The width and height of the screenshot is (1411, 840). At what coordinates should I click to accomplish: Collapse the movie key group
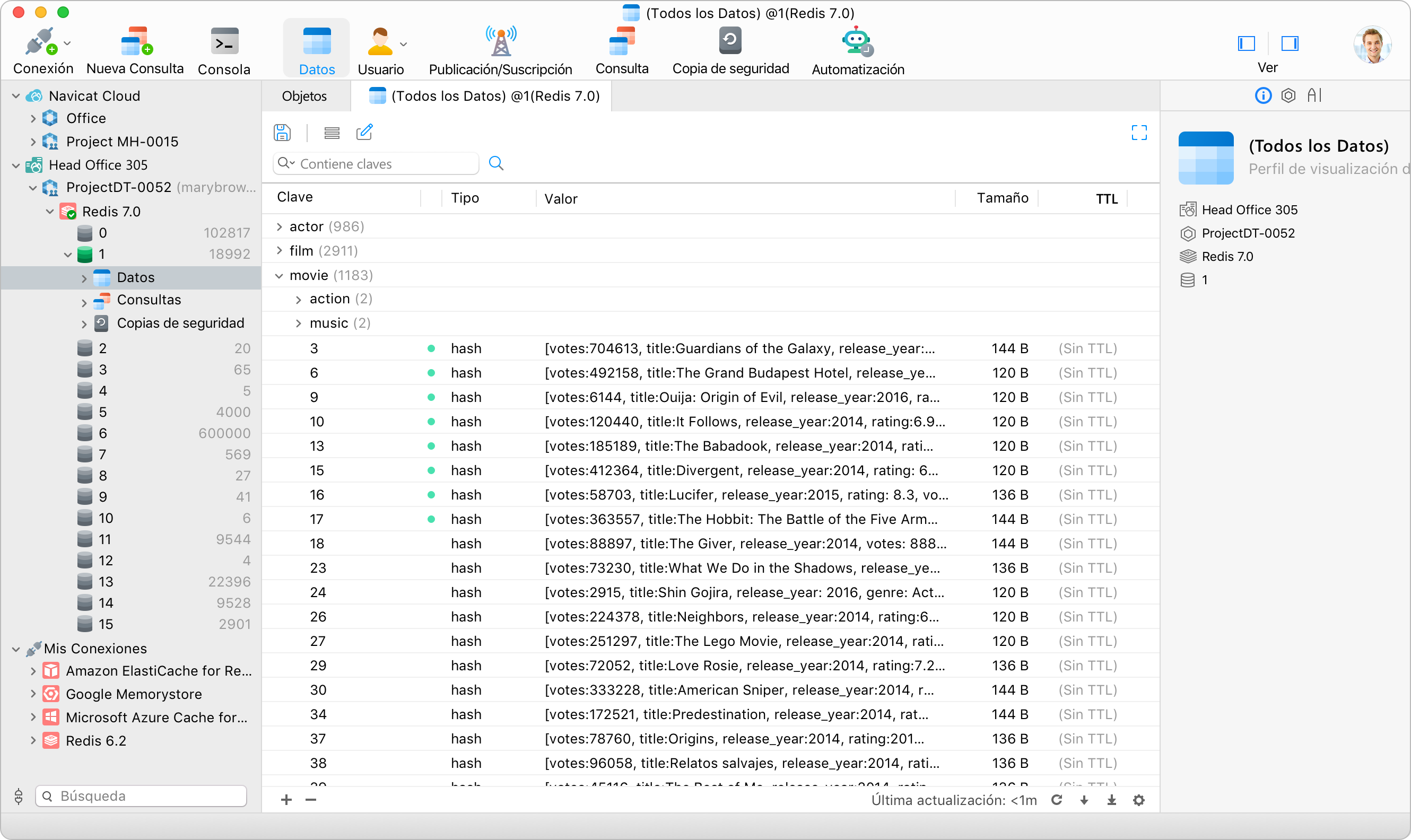tap(279, 275)
